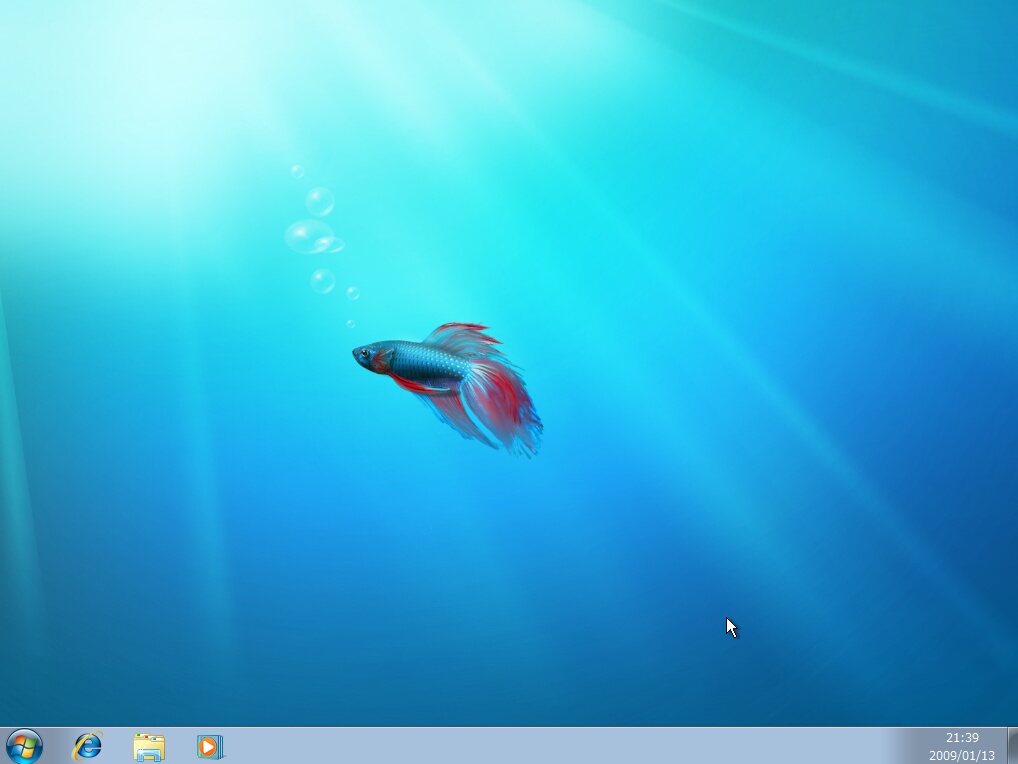The height and width of the screenshot is (764, 1018).
Task: Click the date 2009/01/13
Action: [962, 756]
